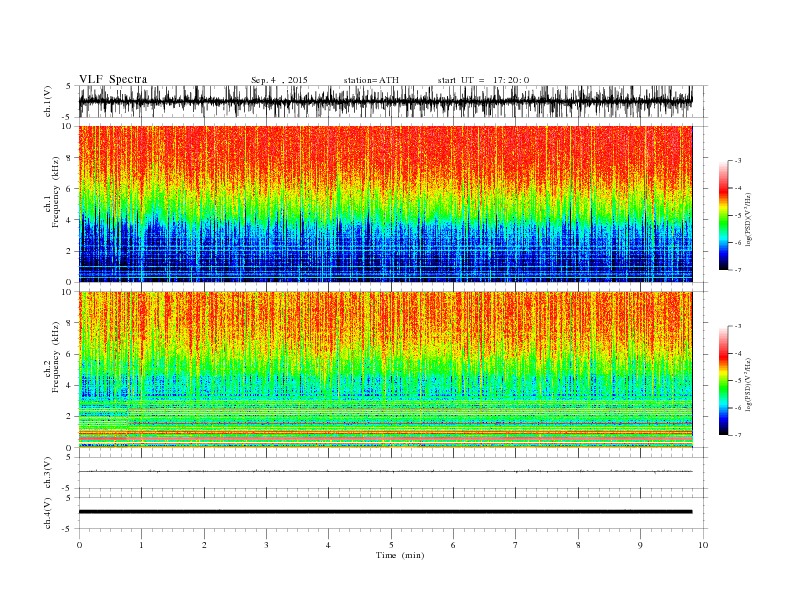Click the '-3' label on ch.1 color scale
The height and width of the screenshot is (612, 792).
(x=738, y=161)
